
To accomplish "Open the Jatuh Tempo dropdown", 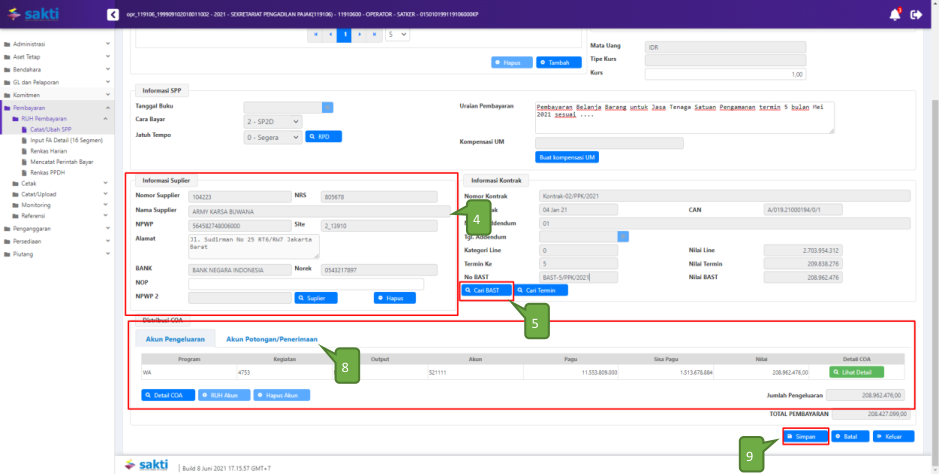I will tap(272, 136).
